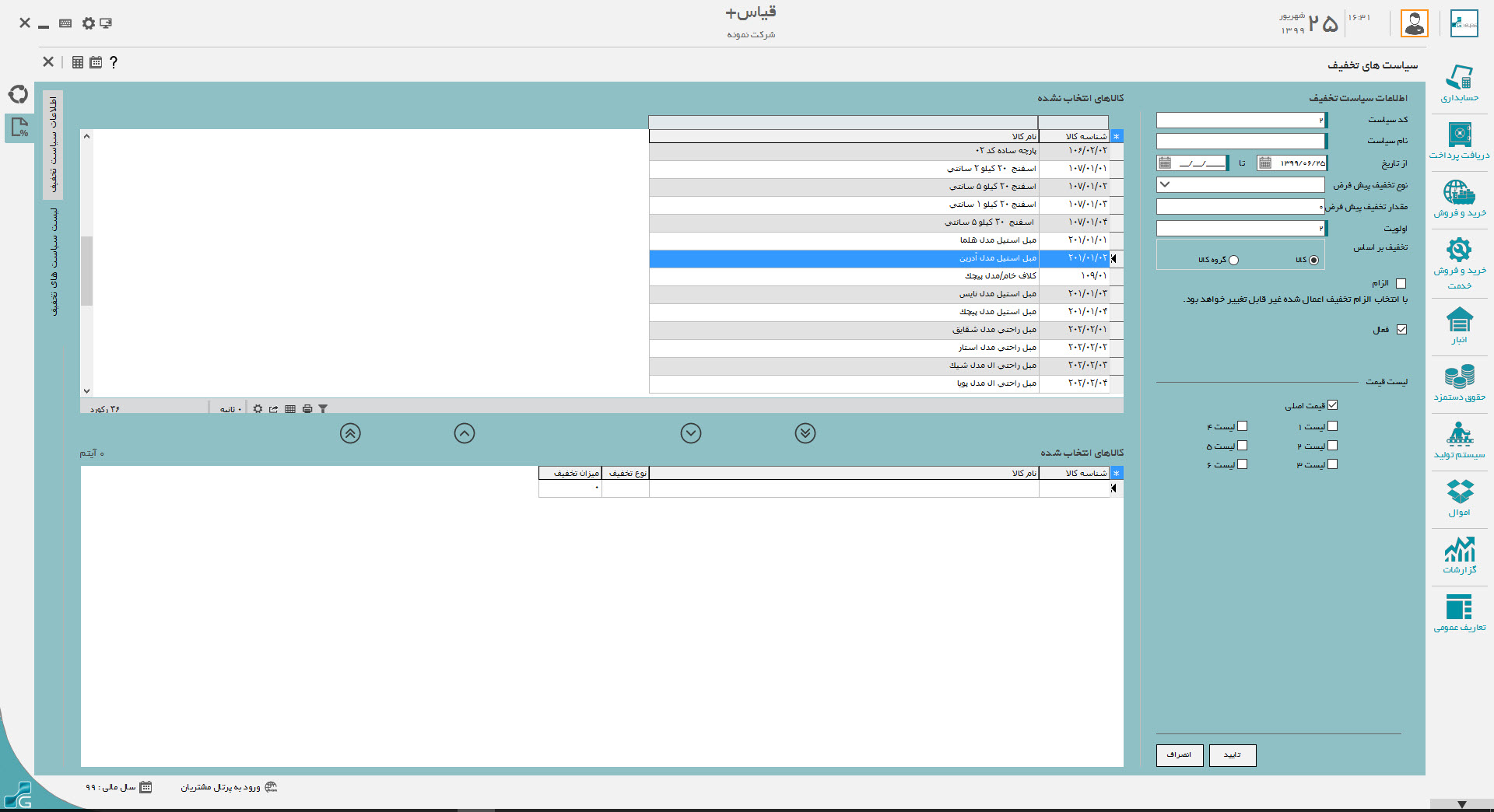Open the حسابداری accounting module
Screen dimensions: 1494x812
click(1459, 83)
